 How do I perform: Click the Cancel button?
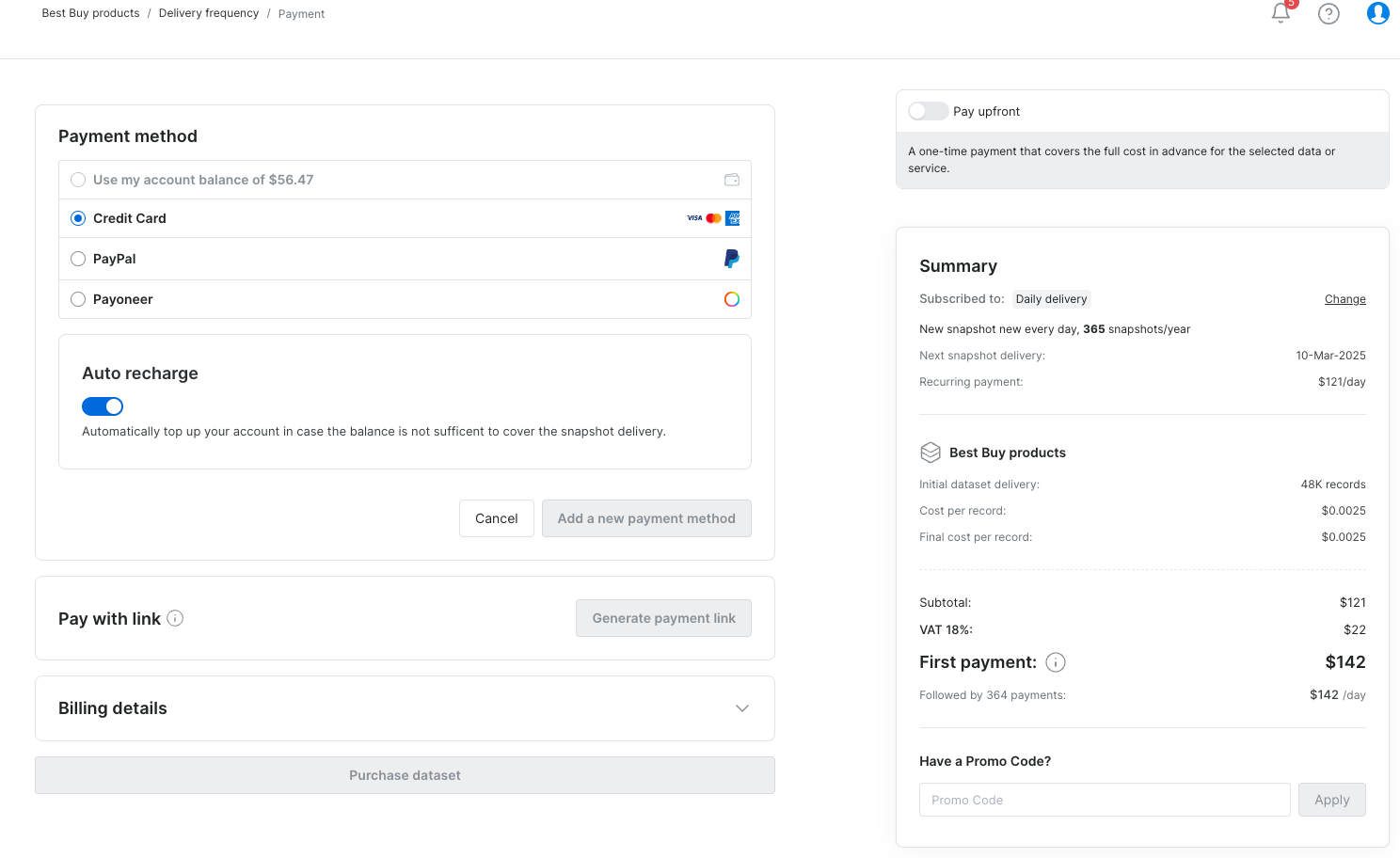[x=497, y=518]
